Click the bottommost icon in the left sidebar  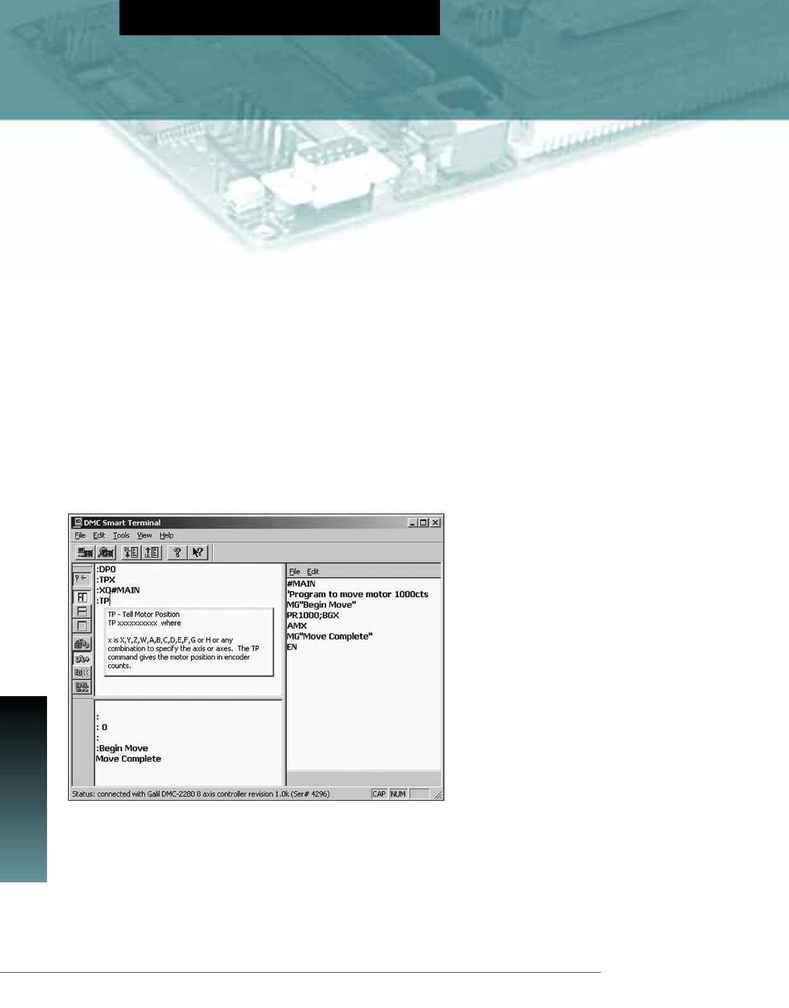(82, 687)
